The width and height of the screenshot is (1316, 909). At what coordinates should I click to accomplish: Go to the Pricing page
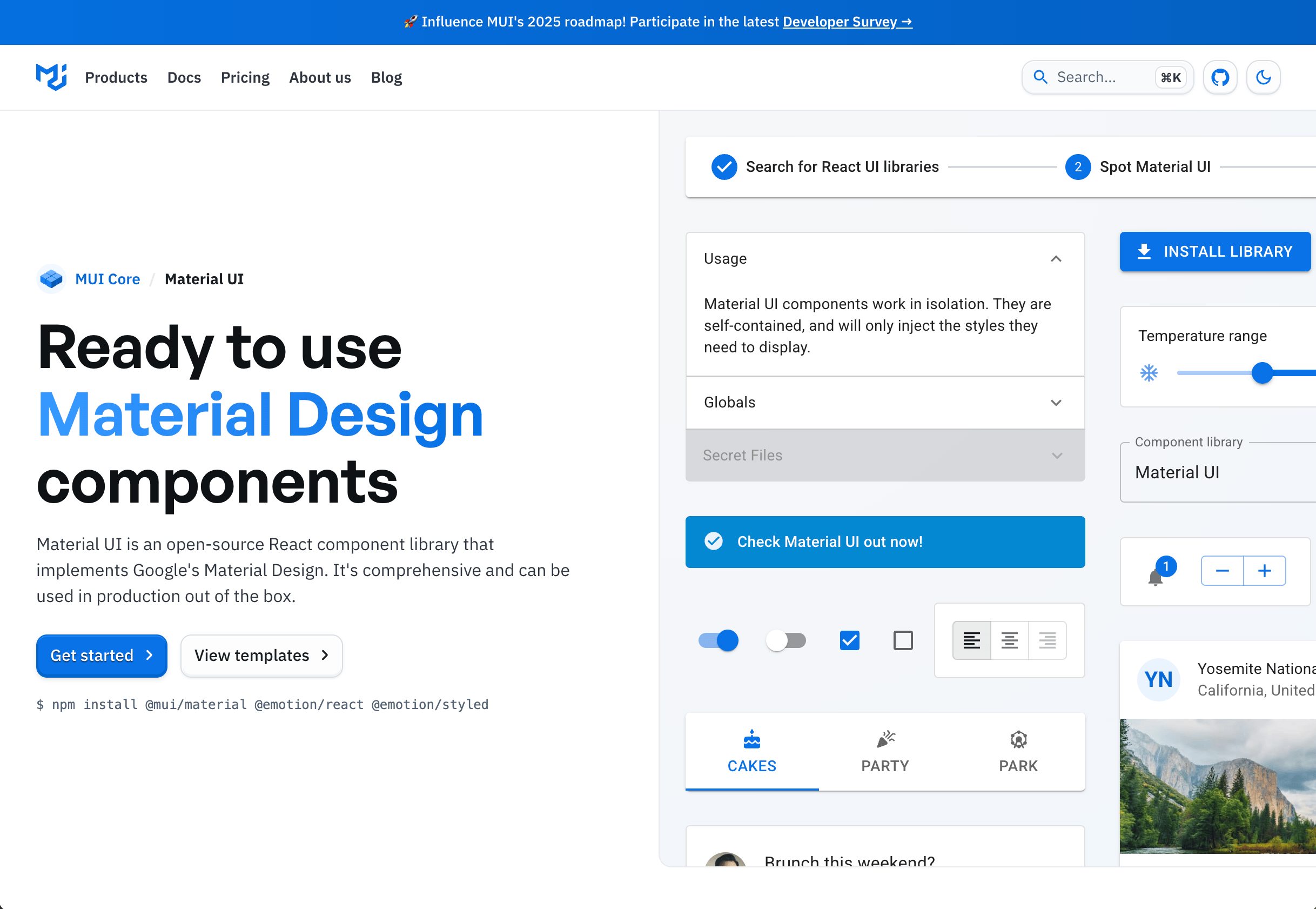pyautogui.click(x=245, y=77)
